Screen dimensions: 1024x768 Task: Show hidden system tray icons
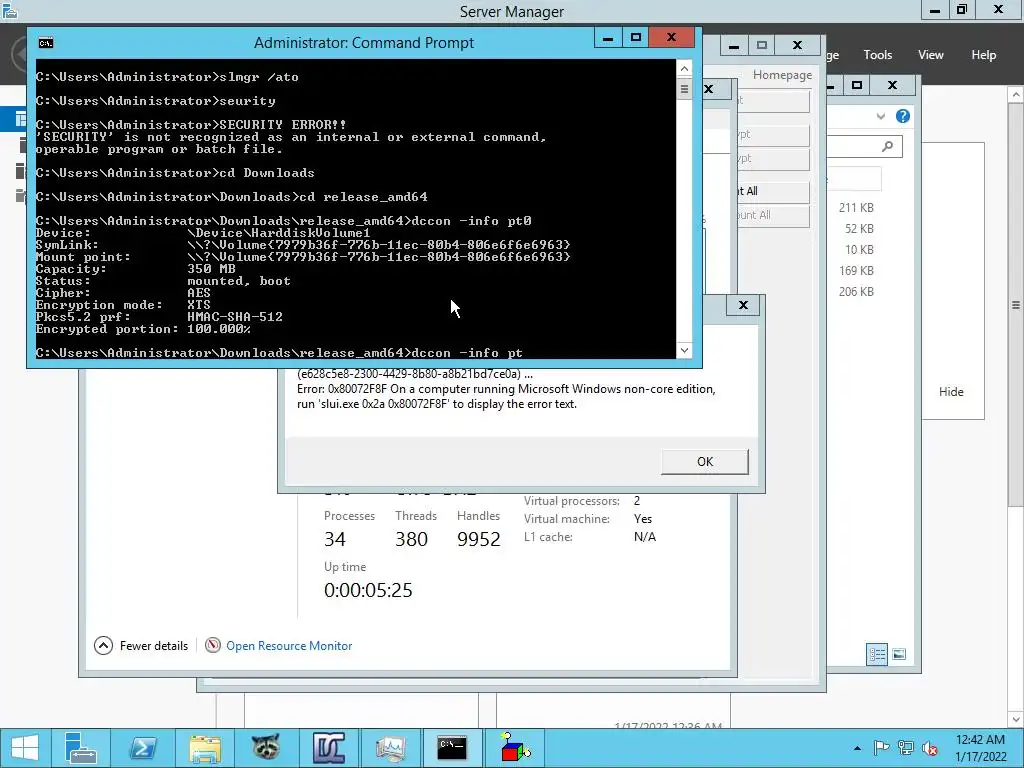tap(857, 748)
